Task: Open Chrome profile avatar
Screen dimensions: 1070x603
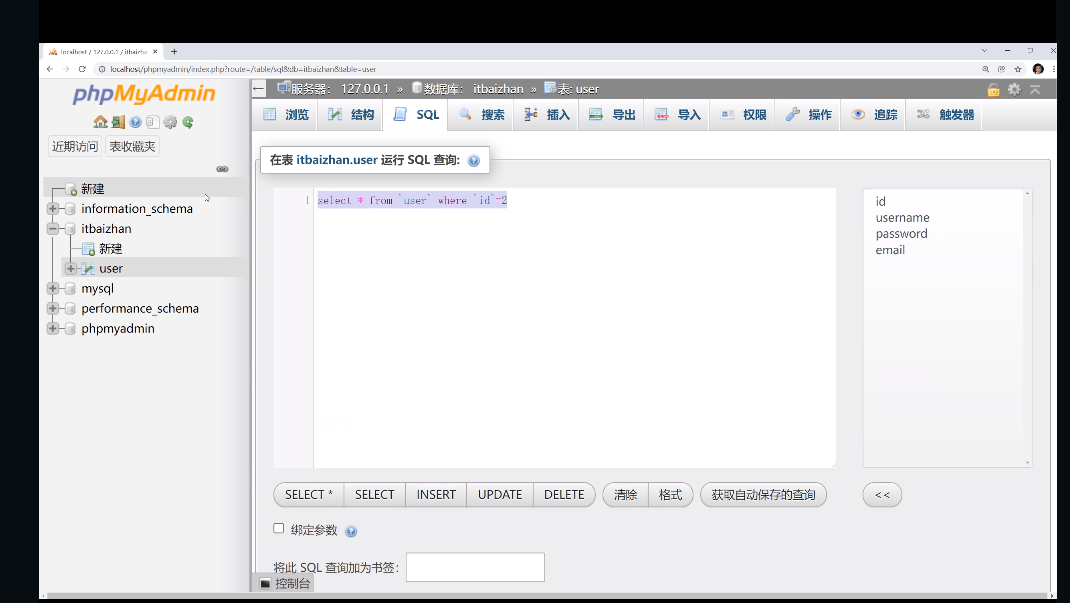Action: pos(1038,69)
